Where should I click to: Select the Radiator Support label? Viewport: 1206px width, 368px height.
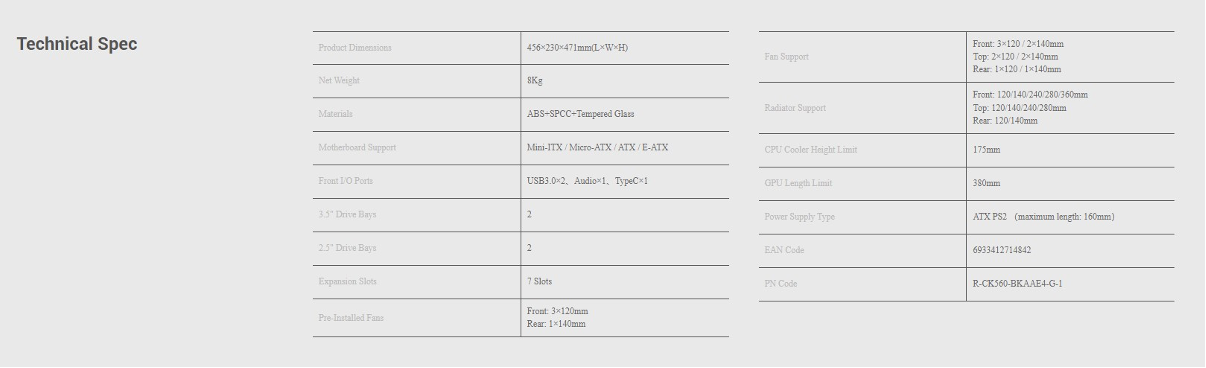(795, 108)
